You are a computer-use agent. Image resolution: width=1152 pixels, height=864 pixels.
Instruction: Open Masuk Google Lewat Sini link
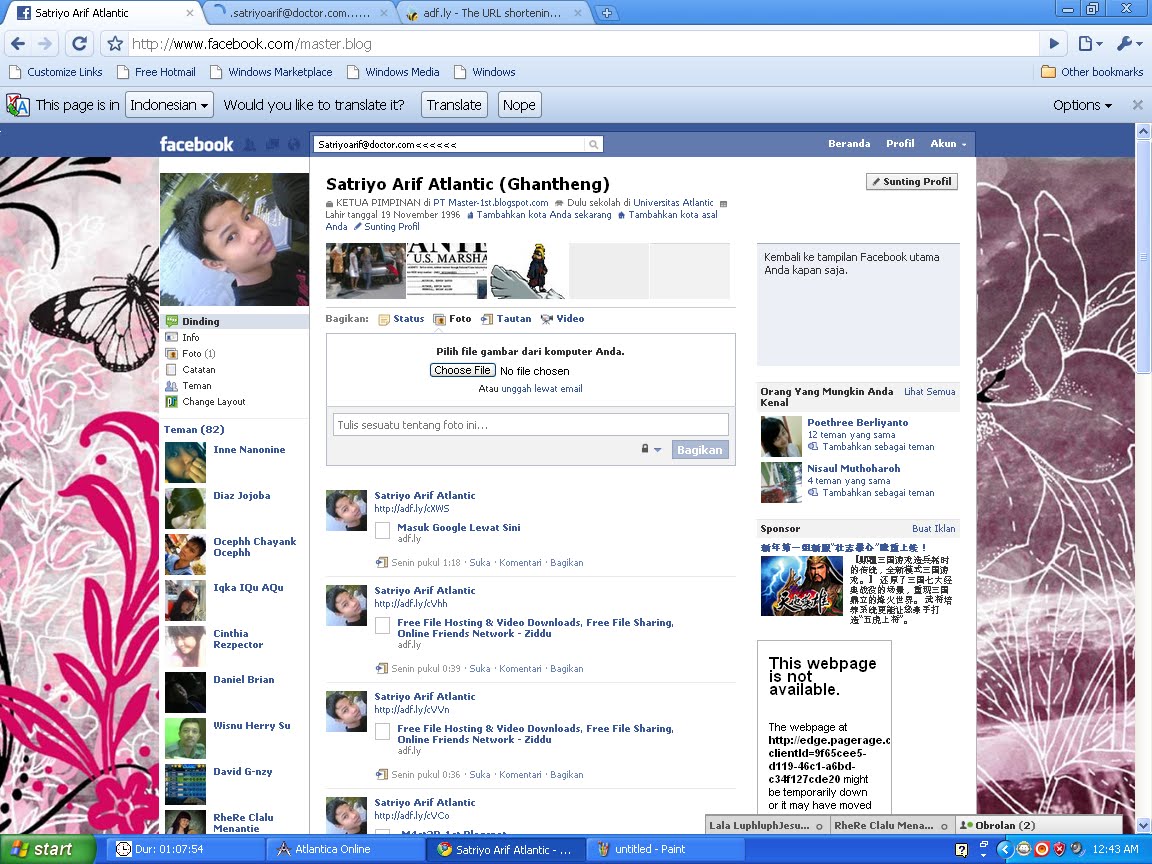(458, 528)
